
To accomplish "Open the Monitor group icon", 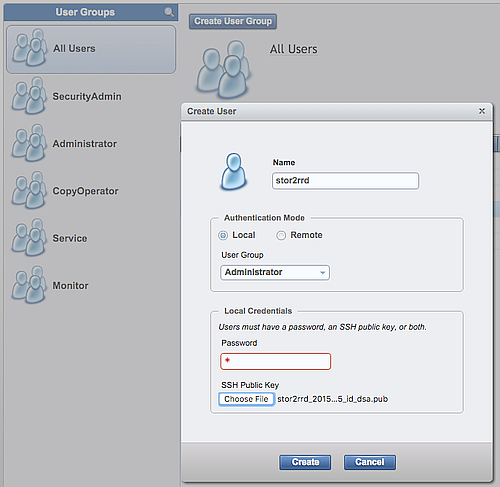I will pyautogui.click(x=29, y=285).
